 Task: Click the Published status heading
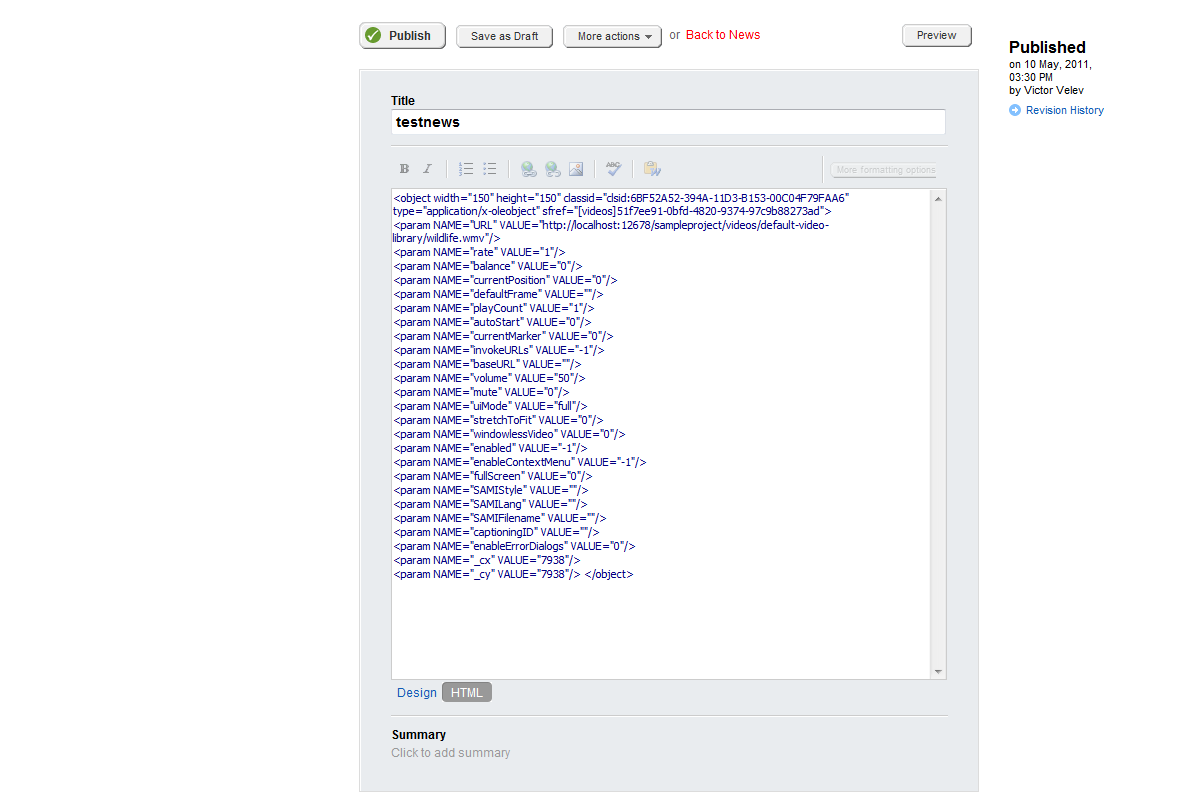tap(1047, 47)
